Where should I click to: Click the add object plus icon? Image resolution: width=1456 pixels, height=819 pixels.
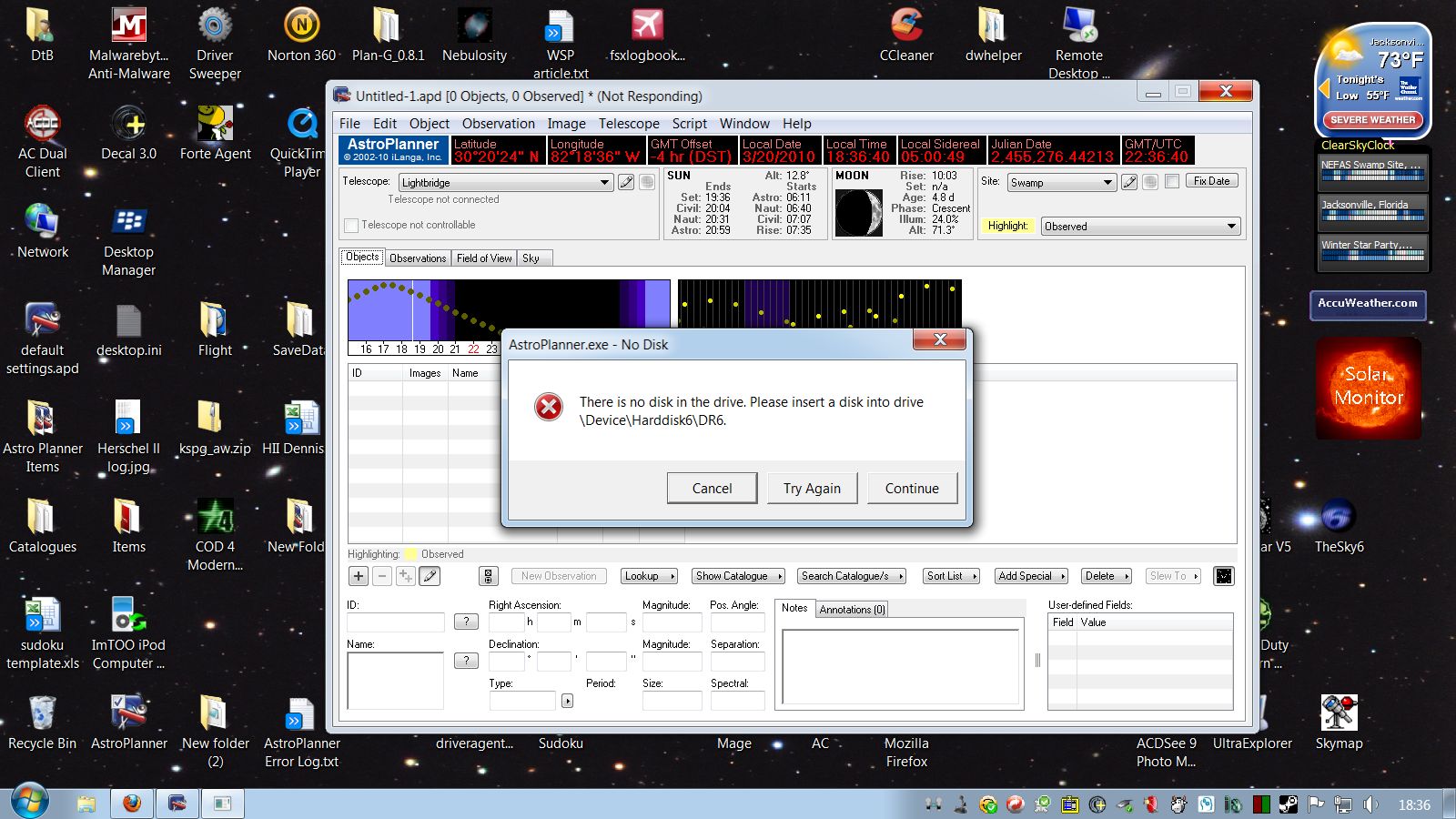(x=359, y=576)
